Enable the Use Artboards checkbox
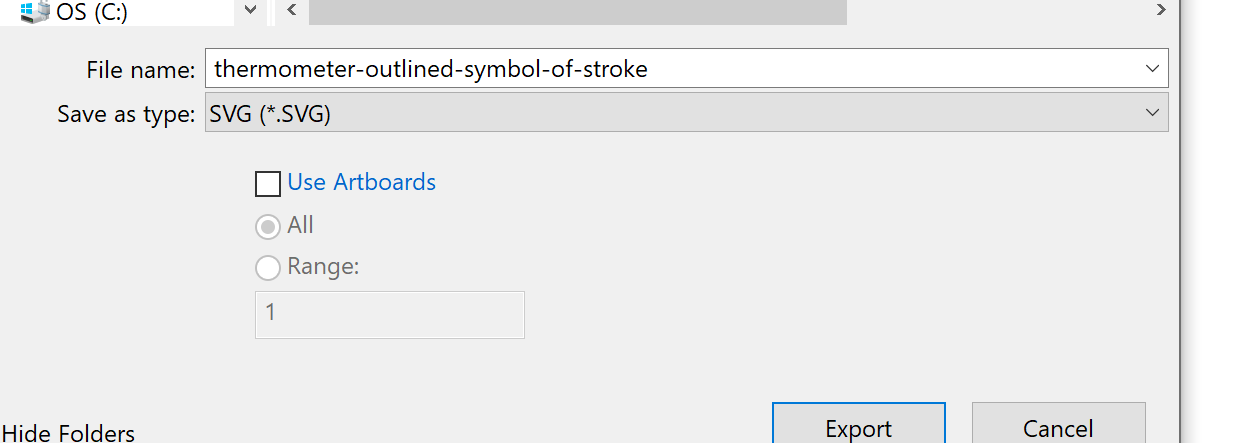This screenshot has height=443, width=1238. tap(268, 184)
